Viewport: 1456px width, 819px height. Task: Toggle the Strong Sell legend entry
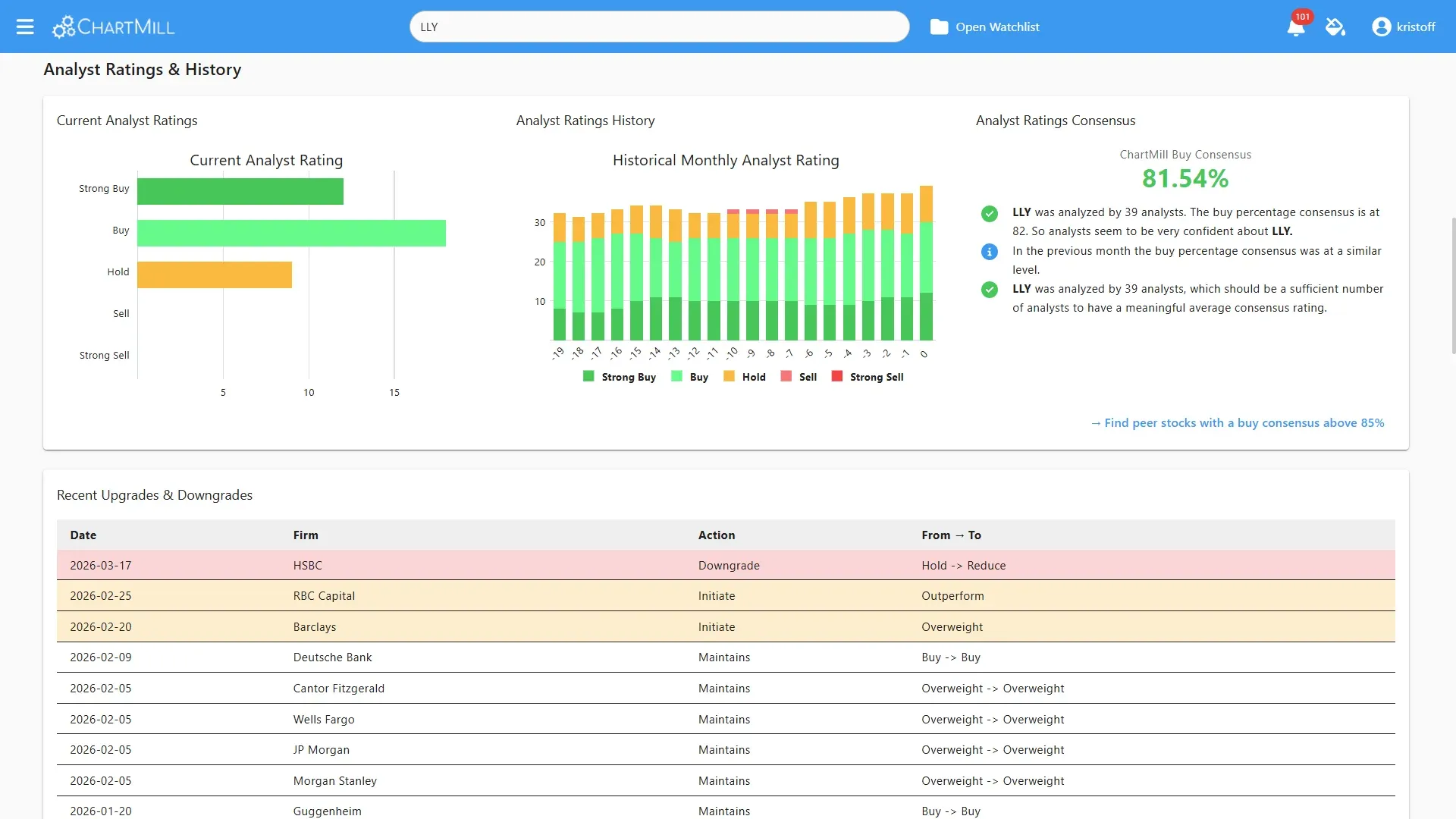(868, 377)
